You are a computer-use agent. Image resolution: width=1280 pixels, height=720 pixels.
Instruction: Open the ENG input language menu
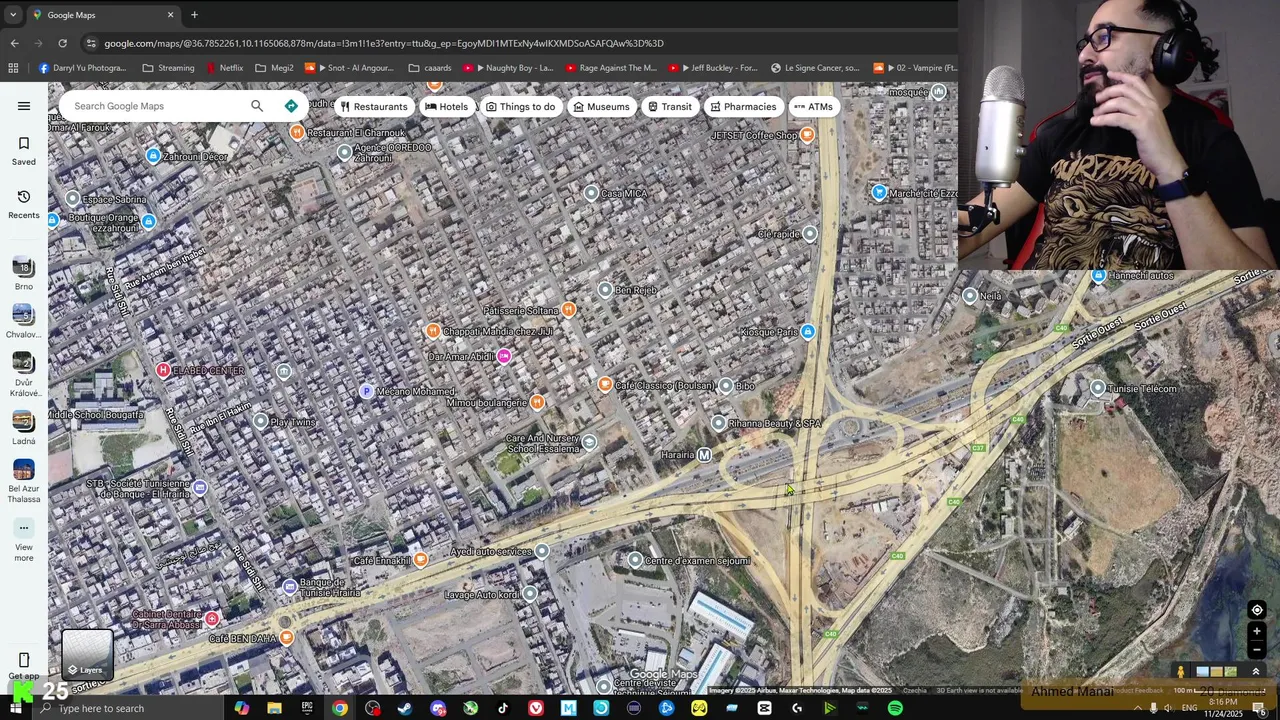coord(1190,708)
